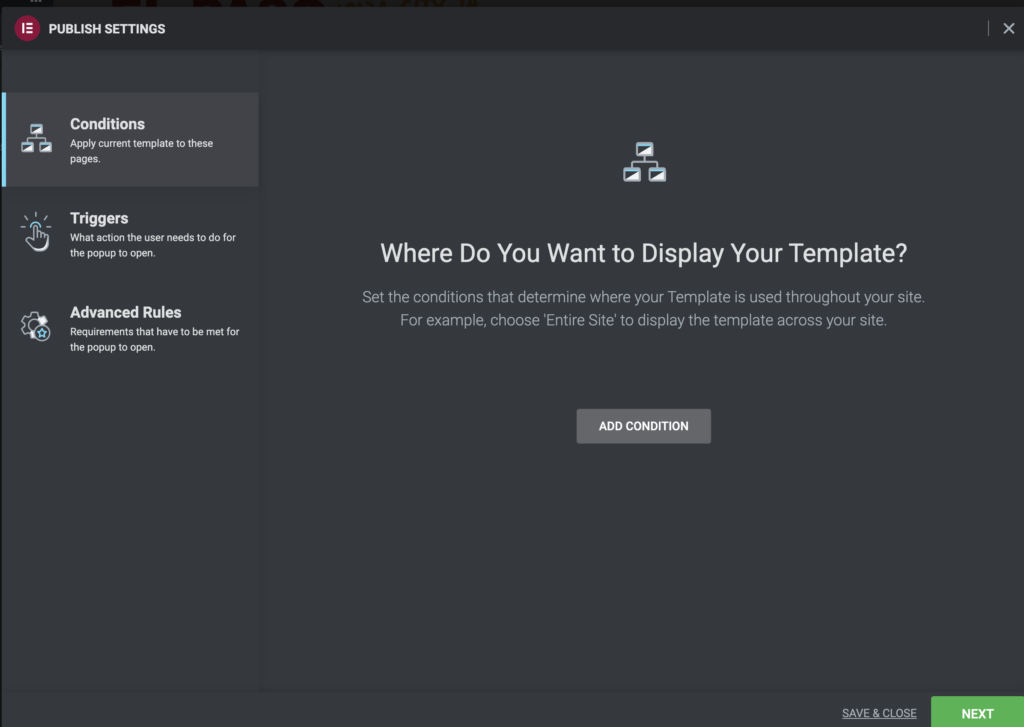Screen dimensions: 1024x727
Task: Click the Advanced Rules gear icon
Action: tap(35, 326)
